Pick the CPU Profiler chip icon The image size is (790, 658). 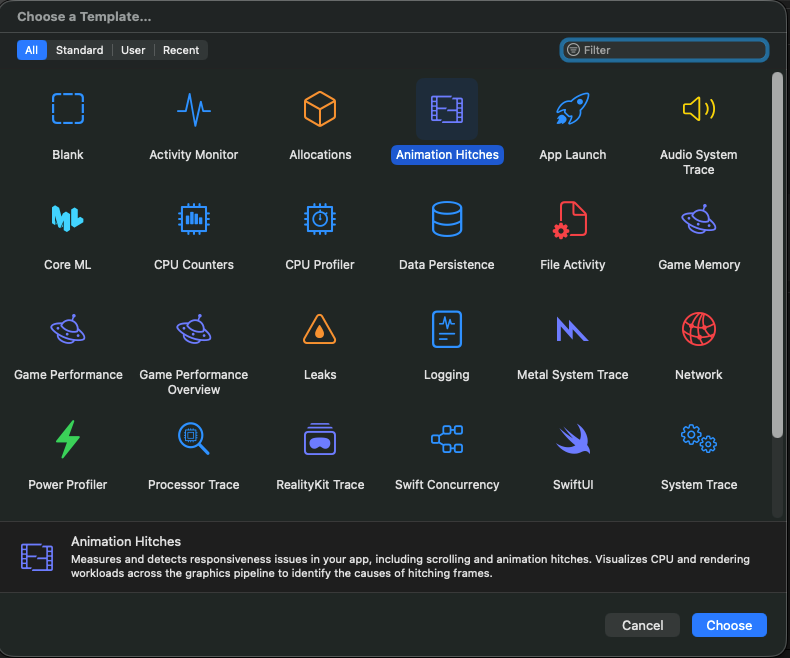pos(320,219)
